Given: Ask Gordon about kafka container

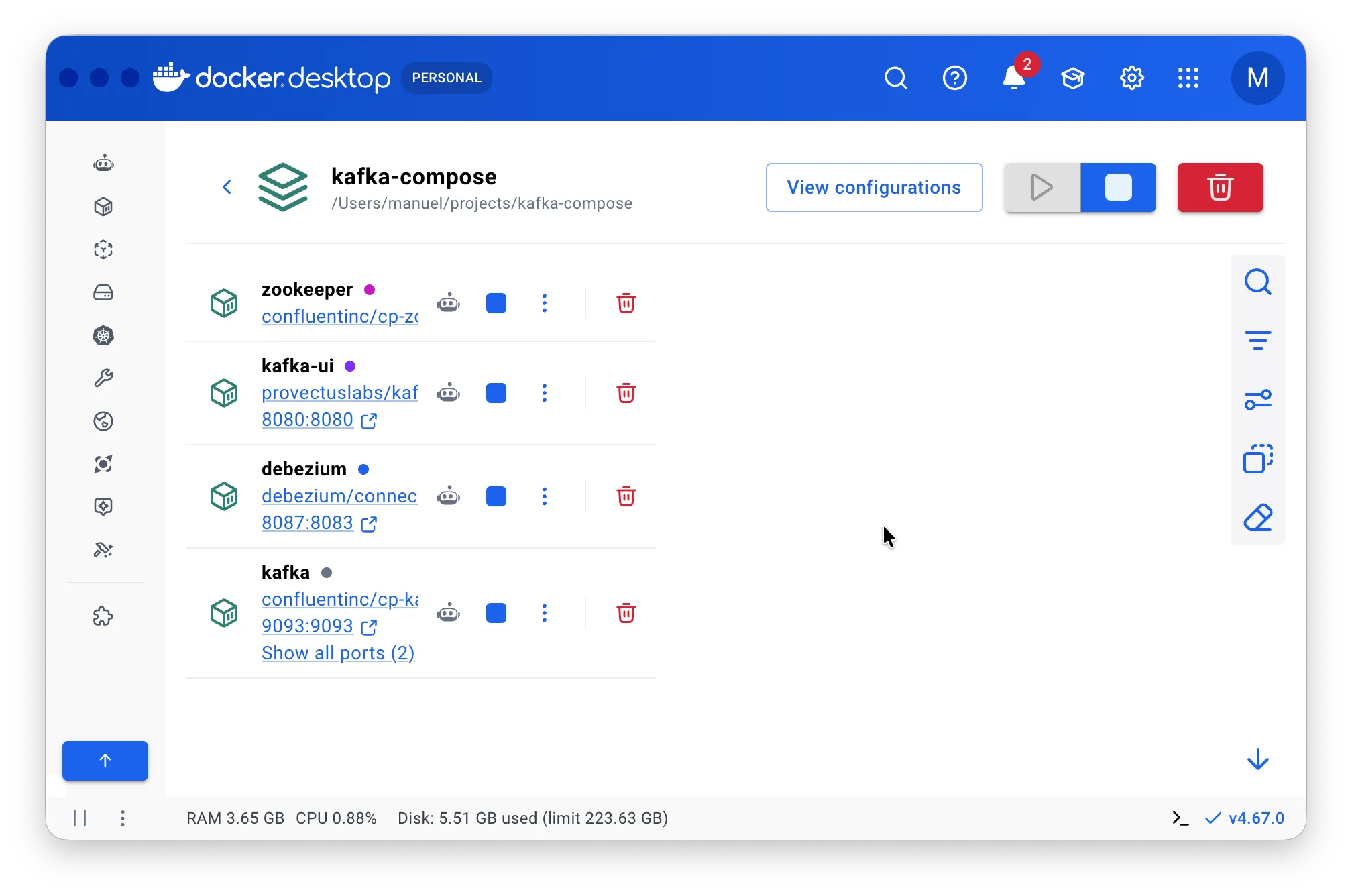Looking at the screenshot, I should 449,613.
